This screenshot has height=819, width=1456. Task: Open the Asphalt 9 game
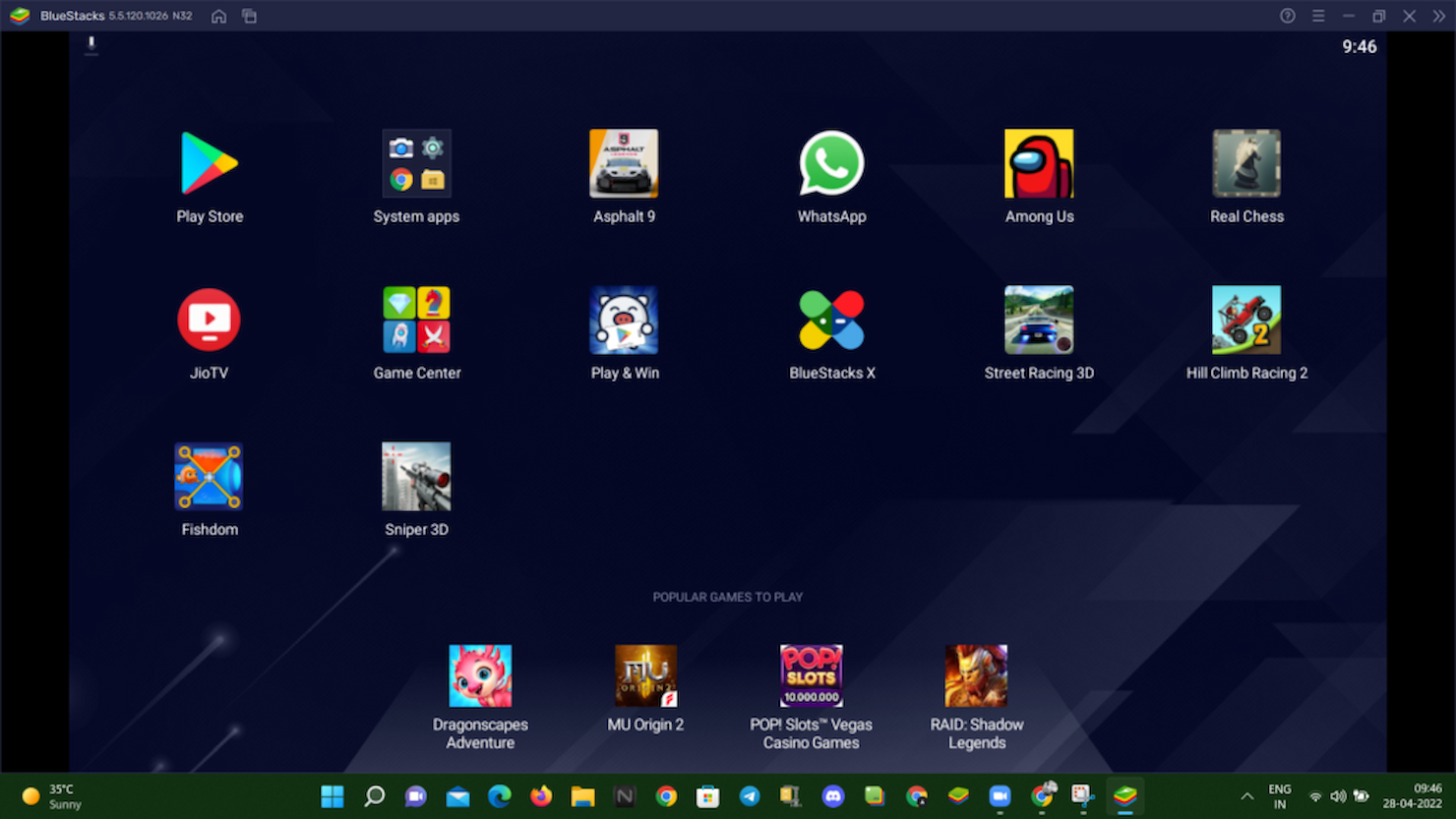(624, 163)
